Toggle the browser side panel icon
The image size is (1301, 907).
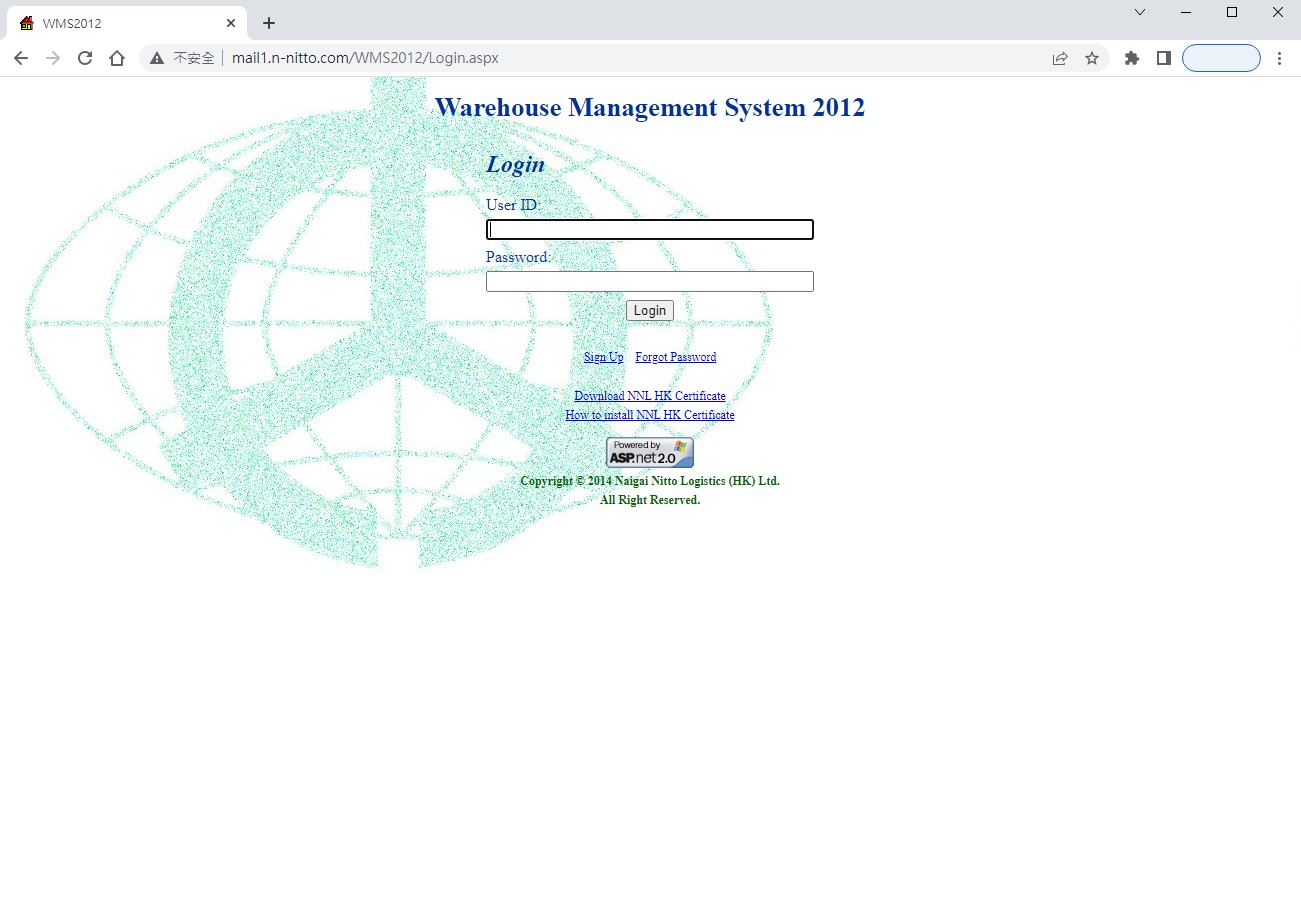pyautogui.click(x=1163, y=58)
